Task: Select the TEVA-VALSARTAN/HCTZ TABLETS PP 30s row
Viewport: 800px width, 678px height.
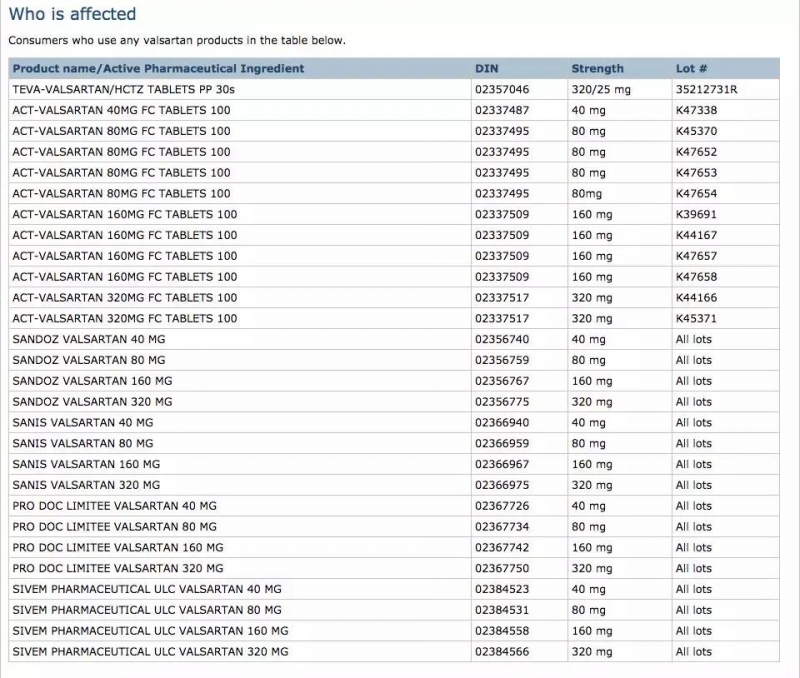Action: pyautogui.click(x=123, y=90)
